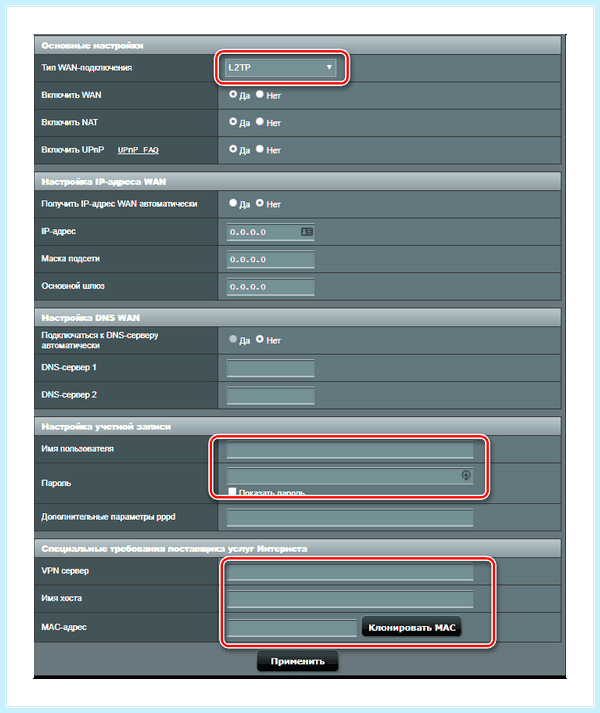Click the icon inside the Пароль field
Screen dimensions: 600x713
(466, 475)
